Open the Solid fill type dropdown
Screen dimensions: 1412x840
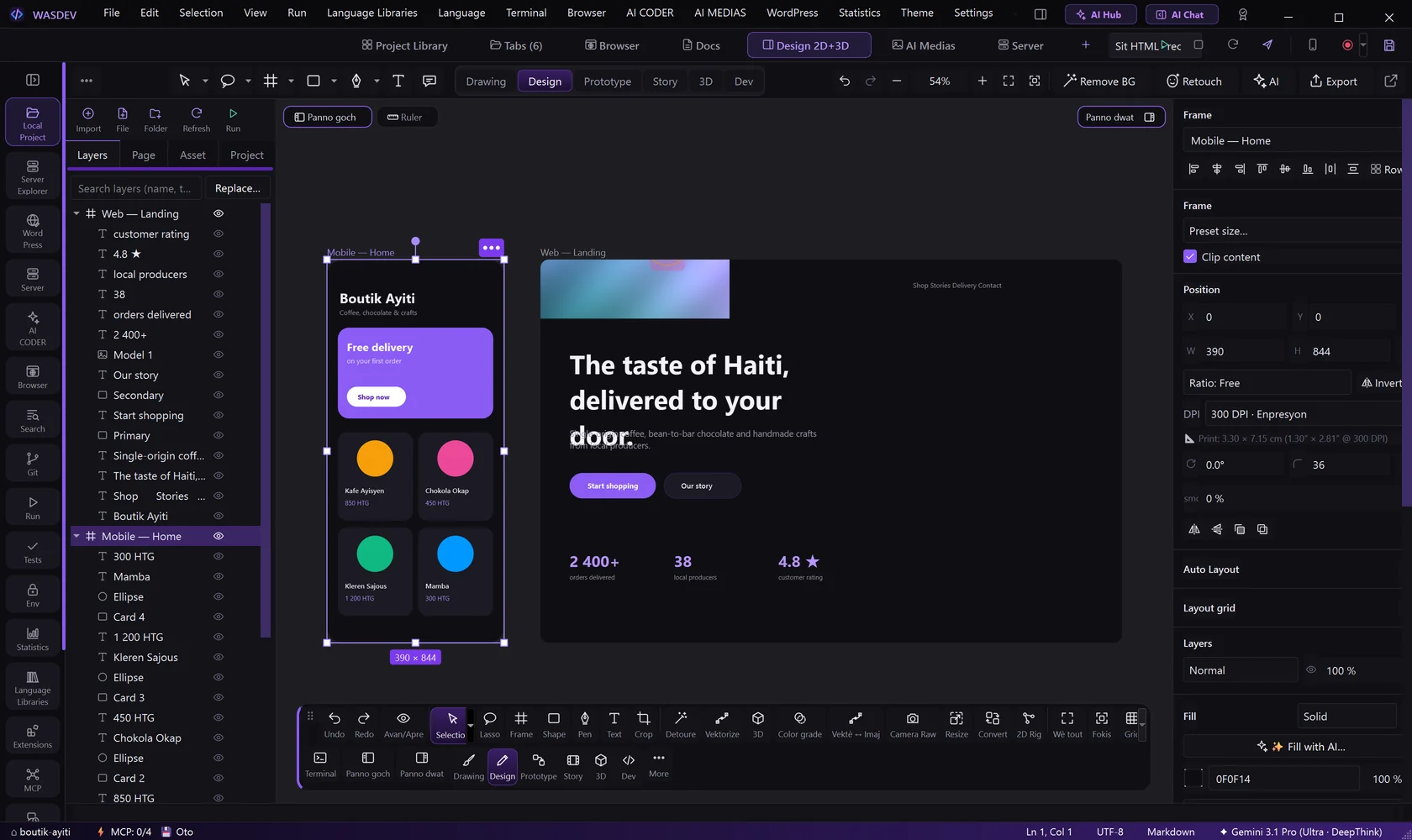(x=1346, y=717)
